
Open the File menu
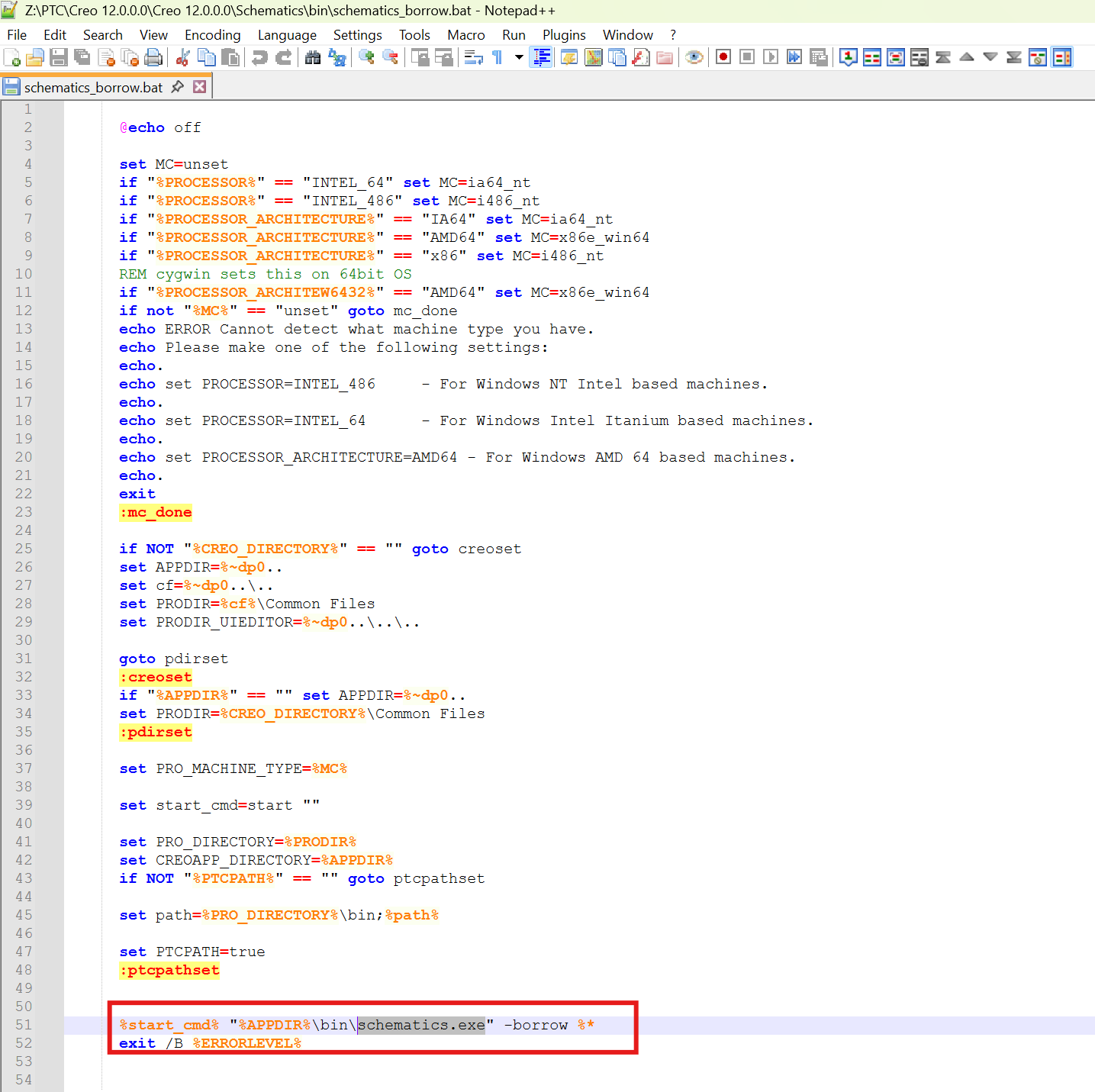pos(17,35)
